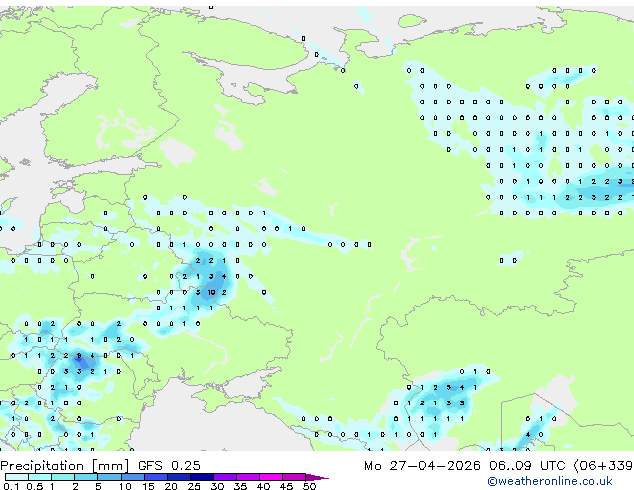Click the '25' legend scale label
The image size is (634, 490).
(x=194, y=486)
